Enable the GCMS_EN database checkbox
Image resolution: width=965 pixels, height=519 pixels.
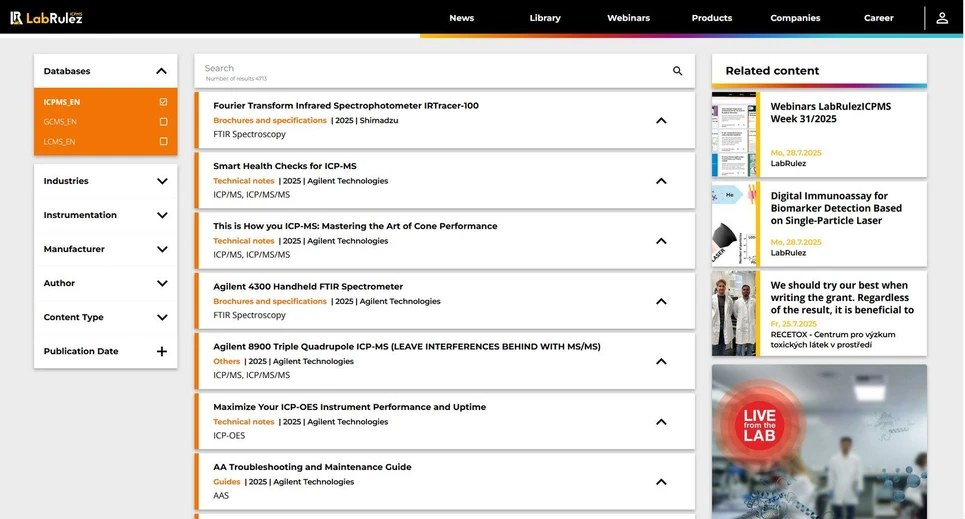pos(163,122)
